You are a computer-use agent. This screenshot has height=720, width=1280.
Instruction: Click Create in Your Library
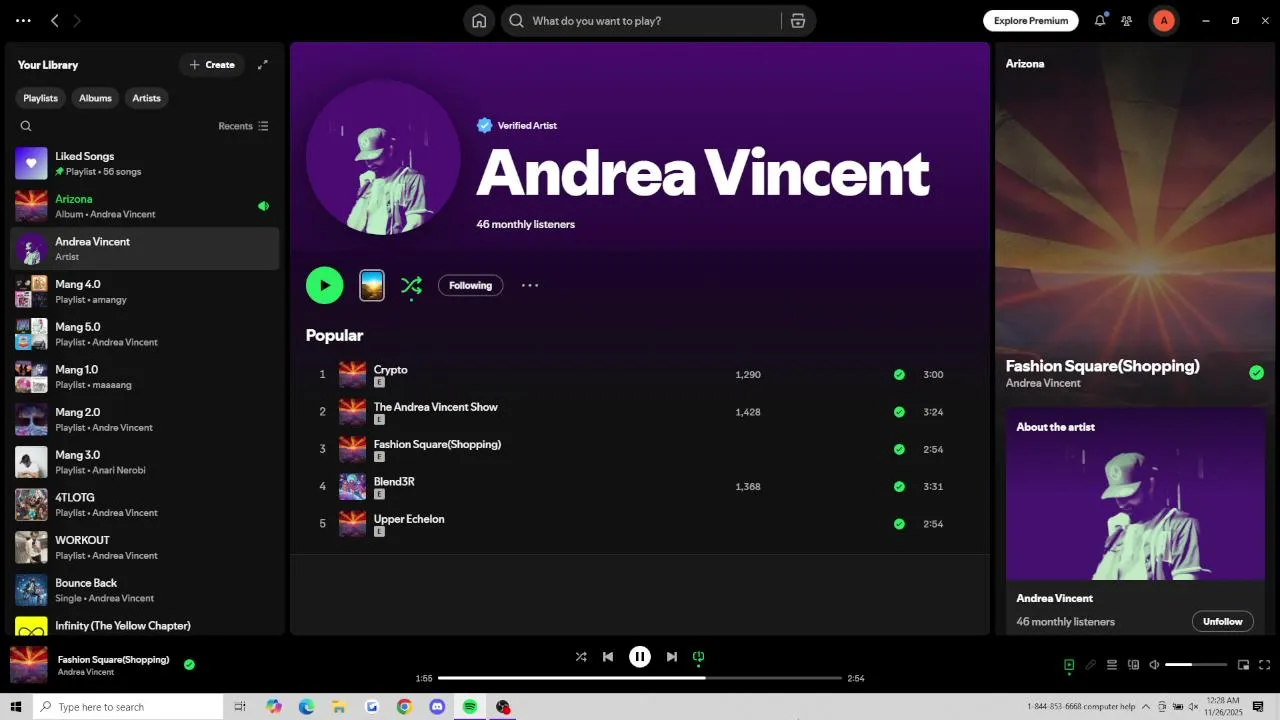[x=212, y=65]
